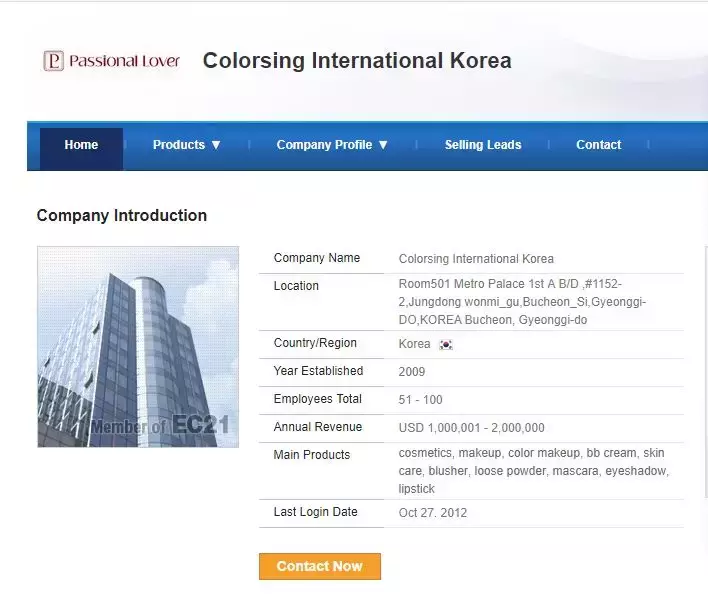Click the Last Login Date label
The image size is (708, 602).
pyautogui.click(x=315, y=512)
